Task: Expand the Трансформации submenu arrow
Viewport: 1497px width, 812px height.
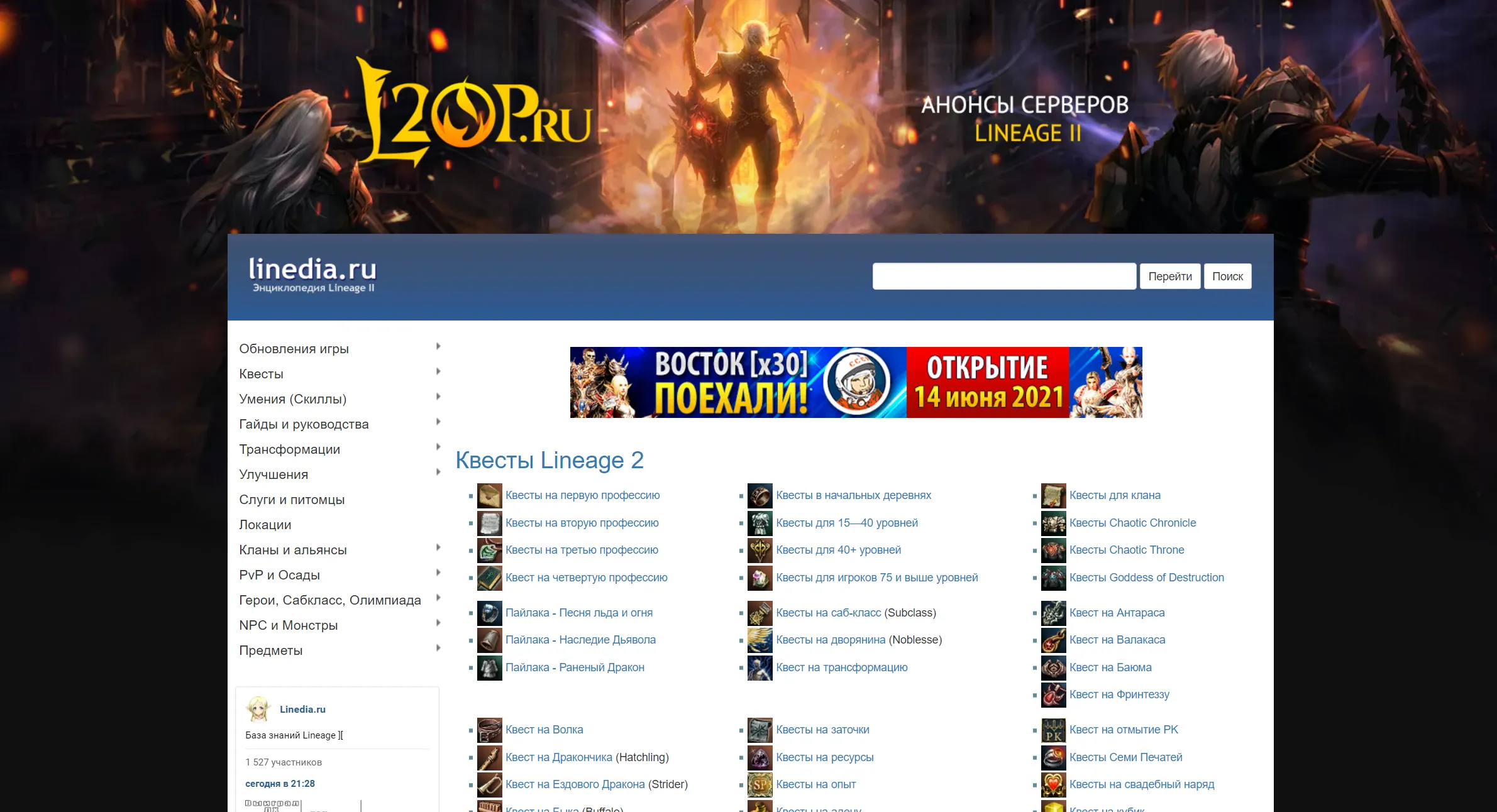Action: pyautogui.click(x=438, y=447)
